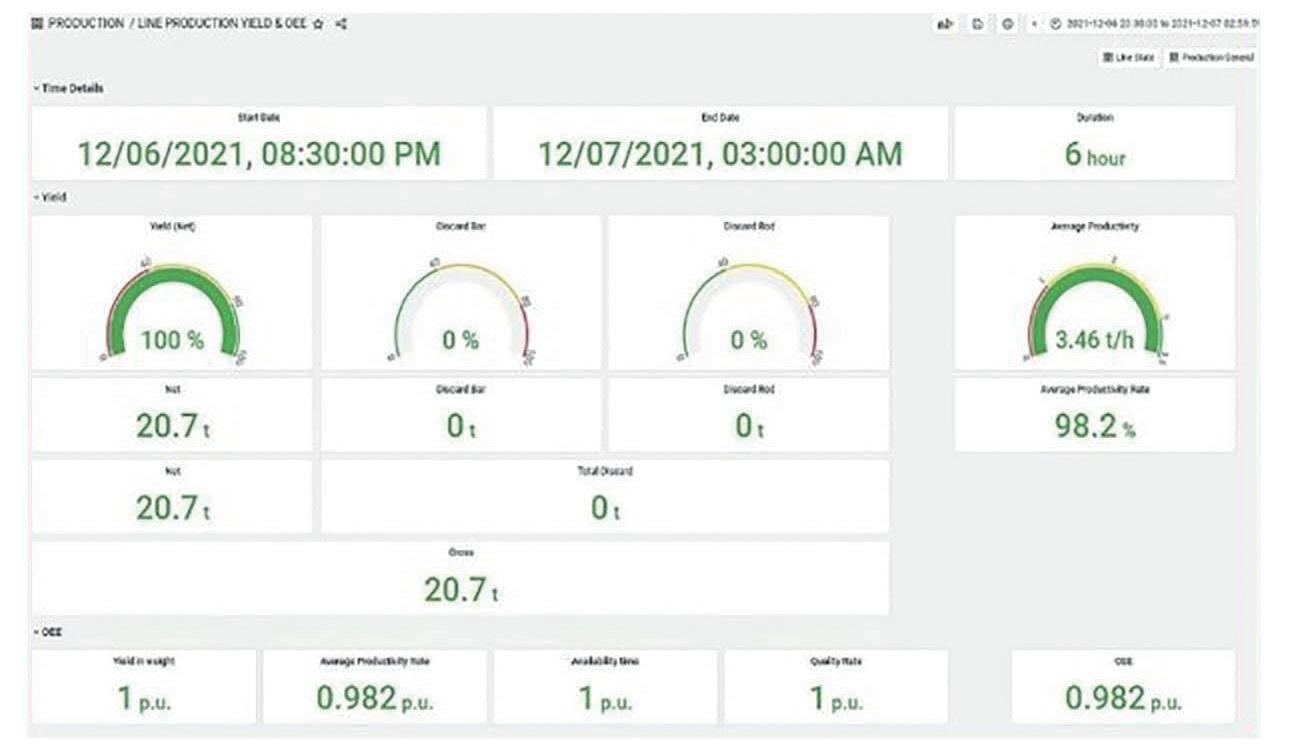Click the dashboards grid icon beside PRODUCTION
This screenshot has height=750, width=1289.
point(38,23)
